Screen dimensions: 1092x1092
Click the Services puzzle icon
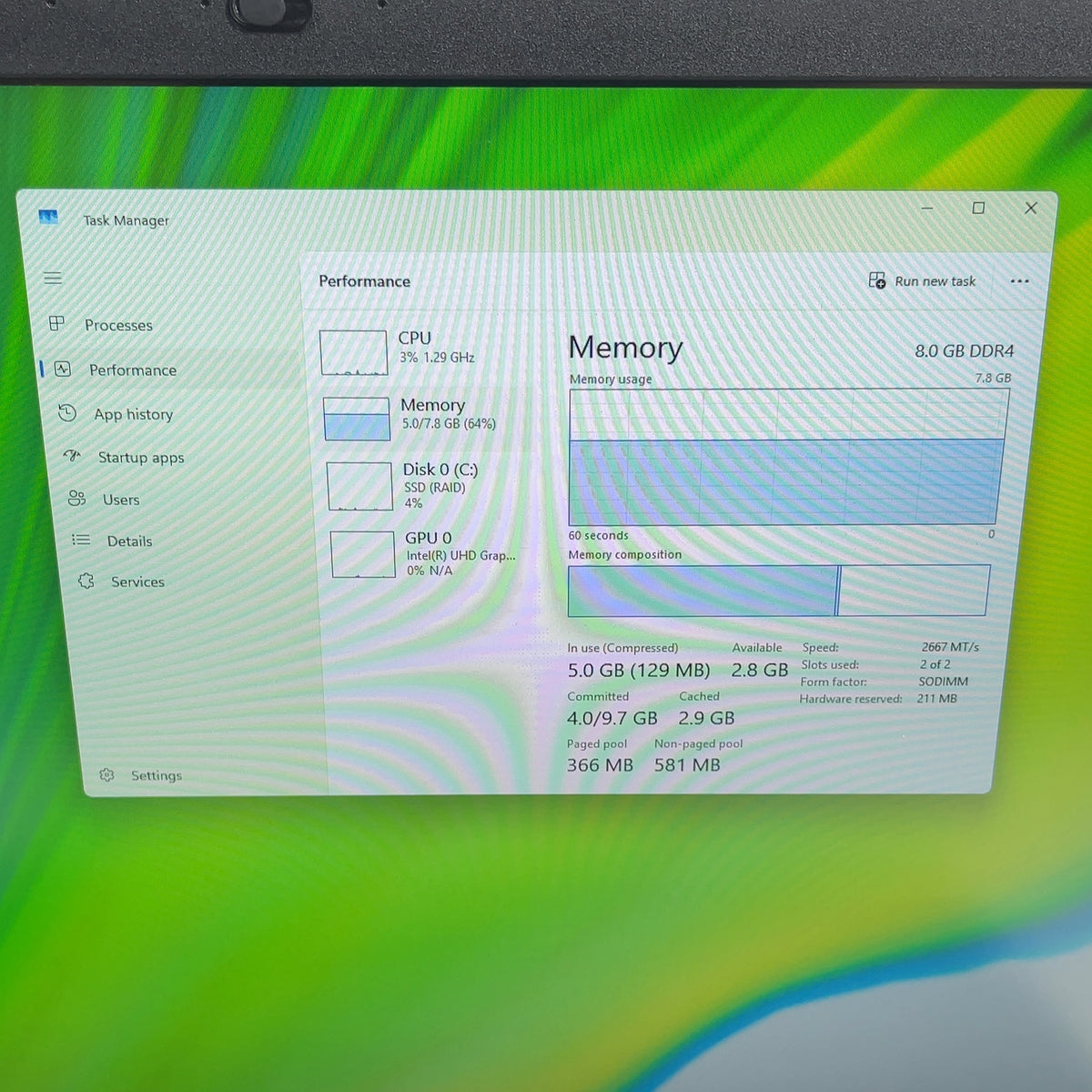coord(86,581)
